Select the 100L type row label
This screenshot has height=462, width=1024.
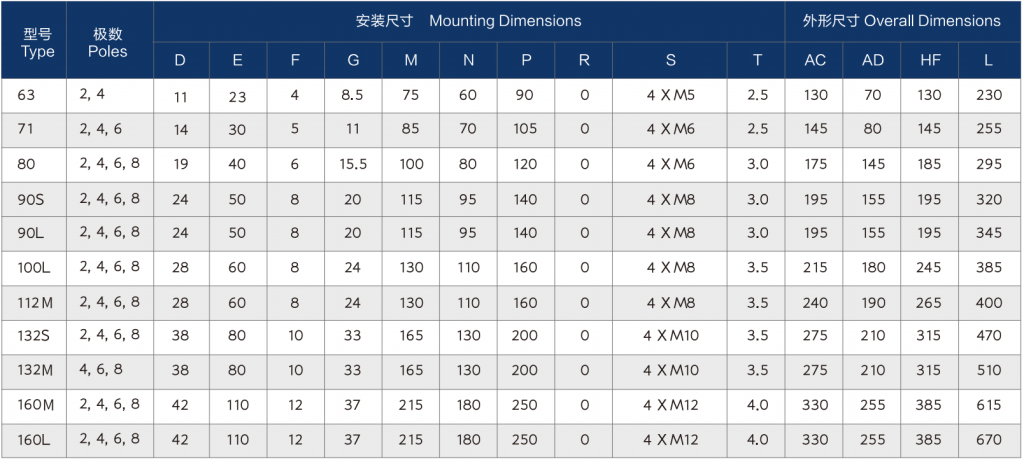coord(33,268)
